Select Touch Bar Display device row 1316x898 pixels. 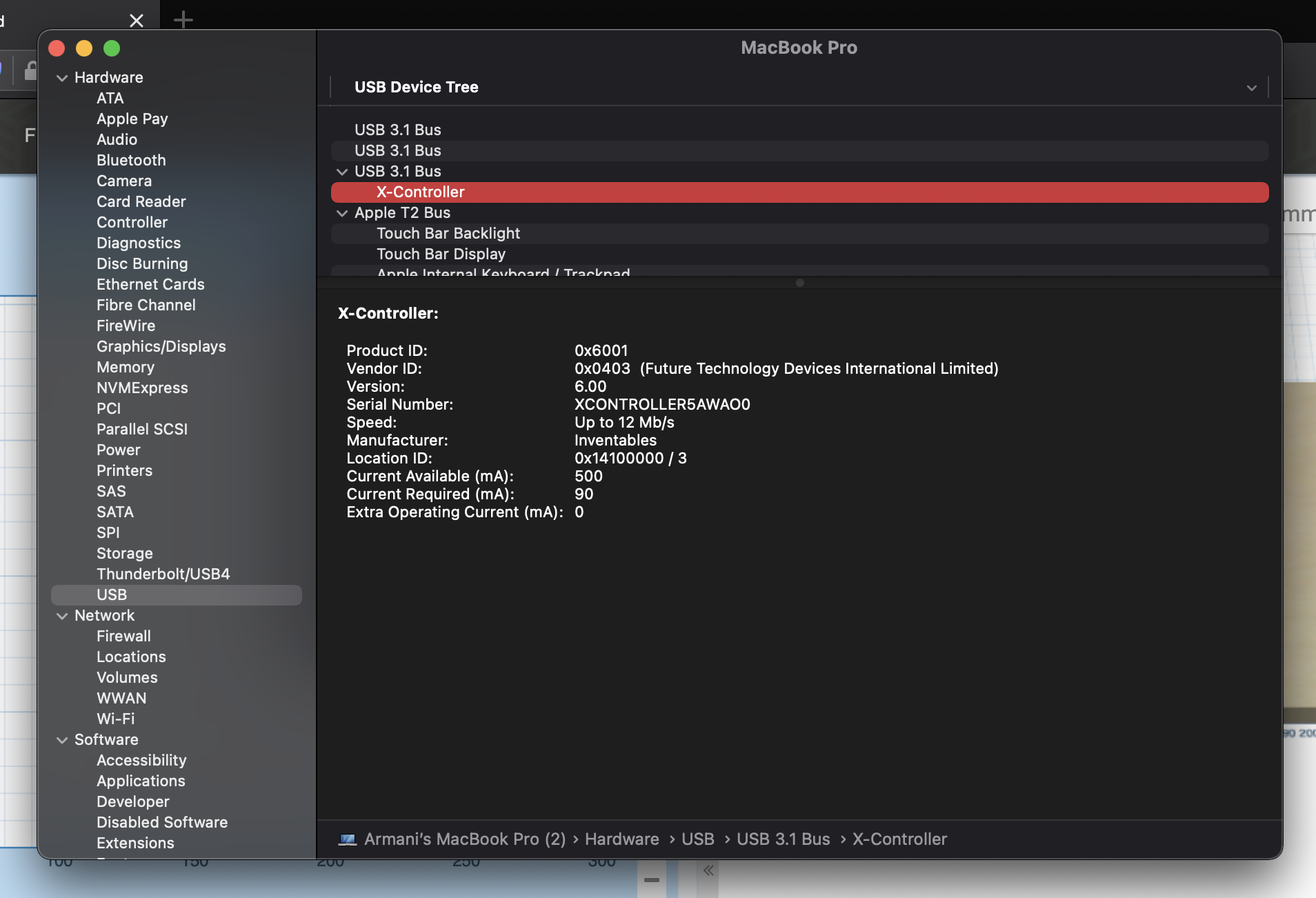799,255
